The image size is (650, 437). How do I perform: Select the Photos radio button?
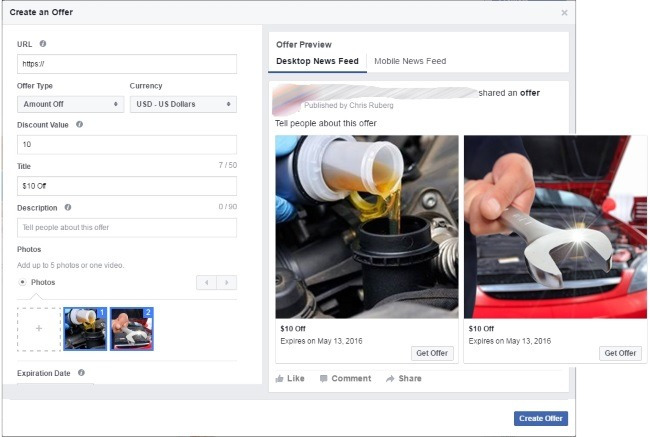22,282
